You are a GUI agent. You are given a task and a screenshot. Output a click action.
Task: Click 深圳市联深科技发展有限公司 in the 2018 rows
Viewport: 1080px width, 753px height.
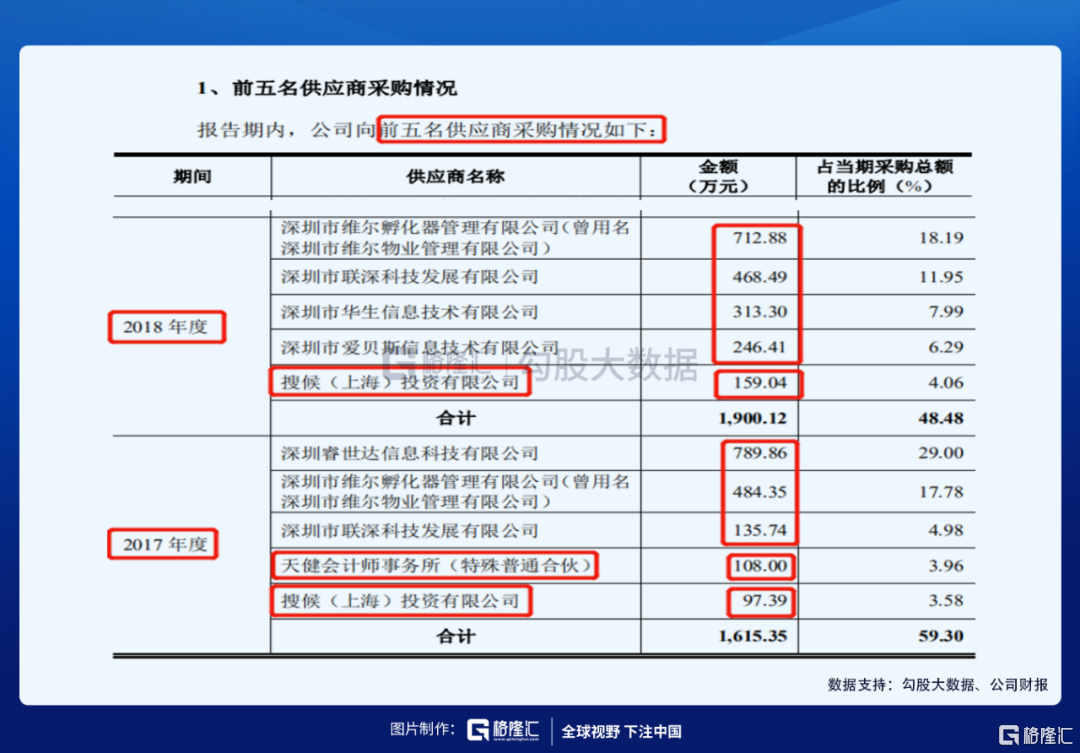[x=409, y=277]
